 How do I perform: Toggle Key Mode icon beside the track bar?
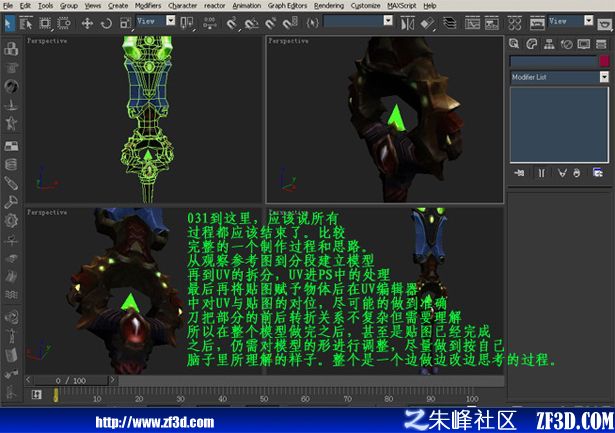click(x=36, y=395)
